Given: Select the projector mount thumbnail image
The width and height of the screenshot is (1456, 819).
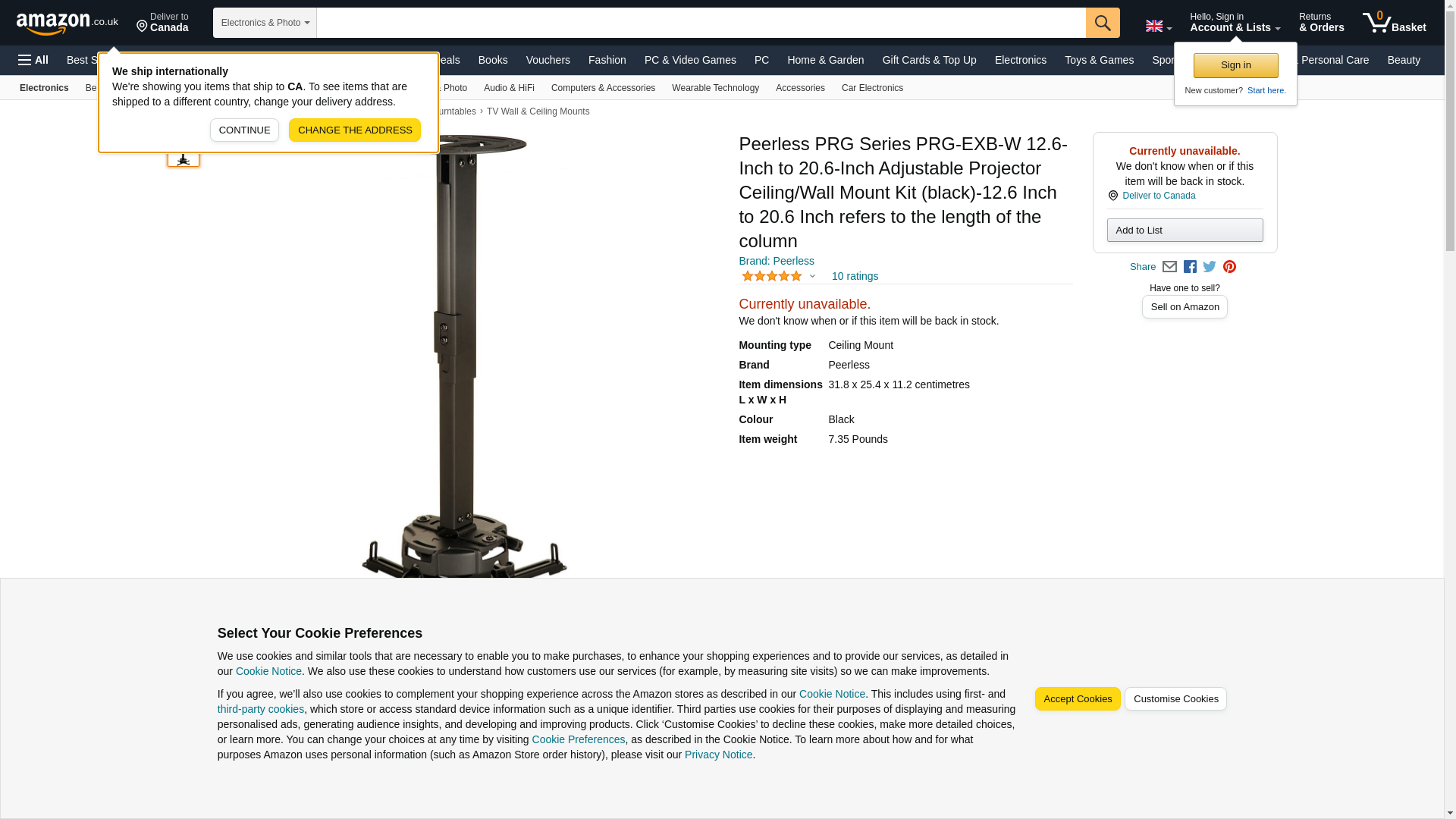Looking at the screenshot, I should (x=184, y=157).
